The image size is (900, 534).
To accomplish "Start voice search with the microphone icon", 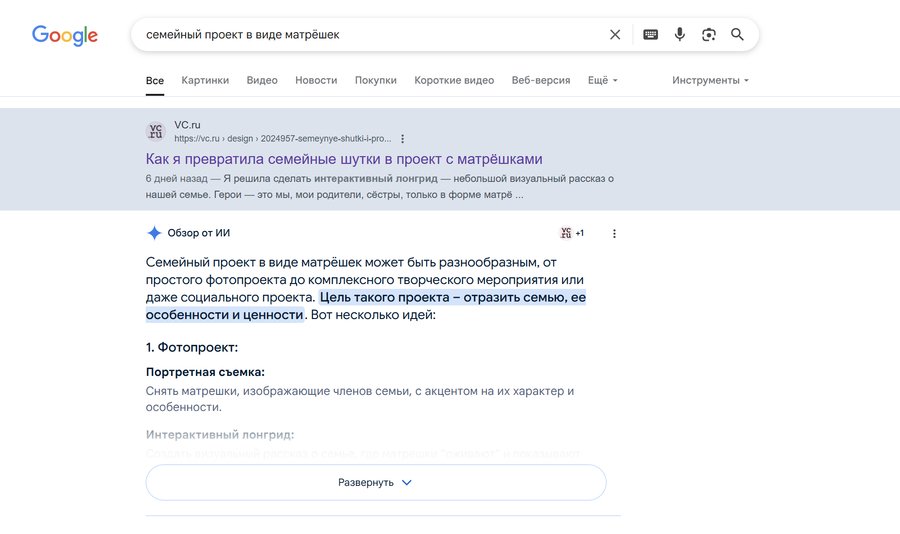I will pyautogui.click(x=680, y=35).
